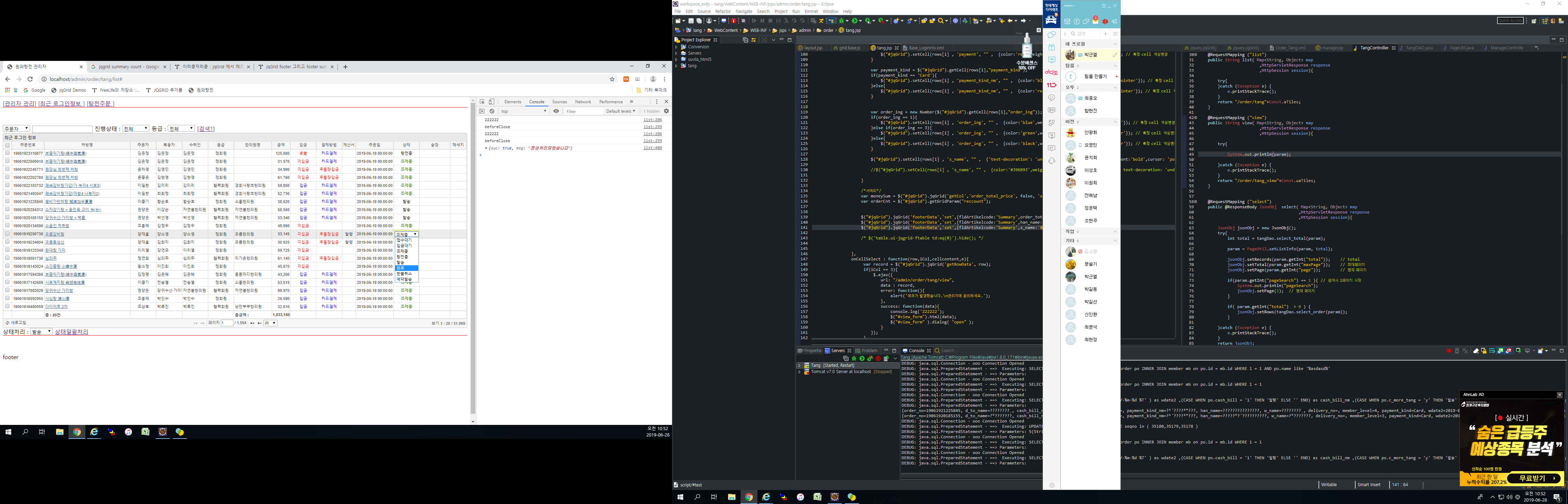This screenshot has width=1568, height=504.
Task: Check row checkbox for order 19061923110877
Action: click(7, 153)
